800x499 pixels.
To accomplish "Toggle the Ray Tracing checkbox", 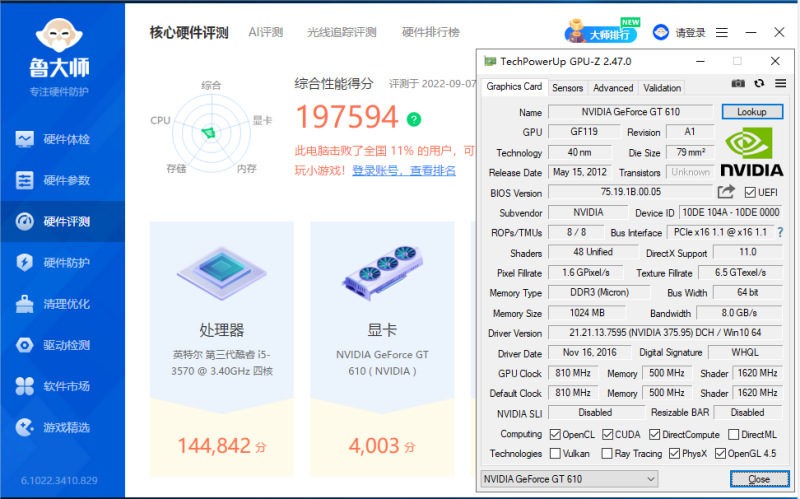I will [607, 454].
